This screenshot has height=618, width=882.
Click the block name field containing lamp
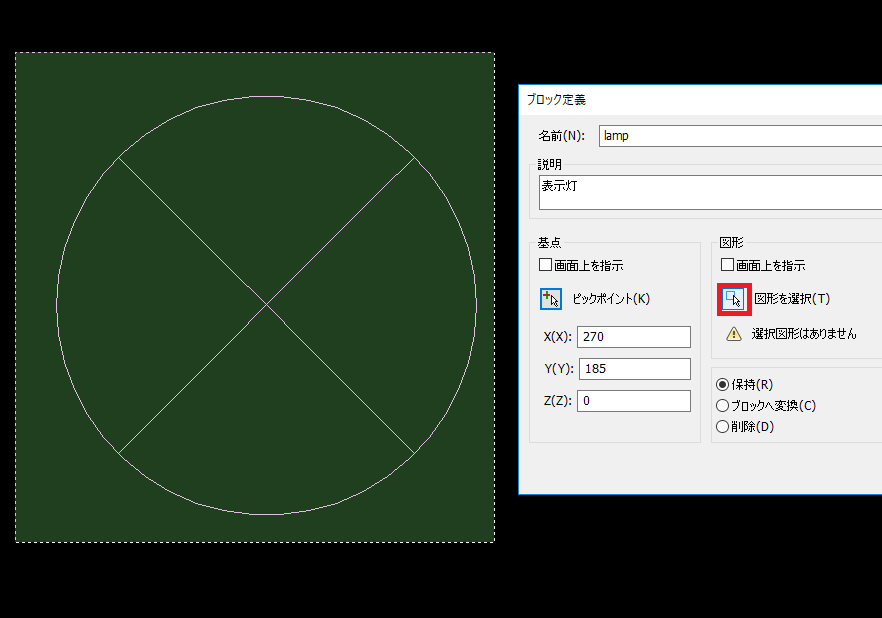[x=740, y=135]
